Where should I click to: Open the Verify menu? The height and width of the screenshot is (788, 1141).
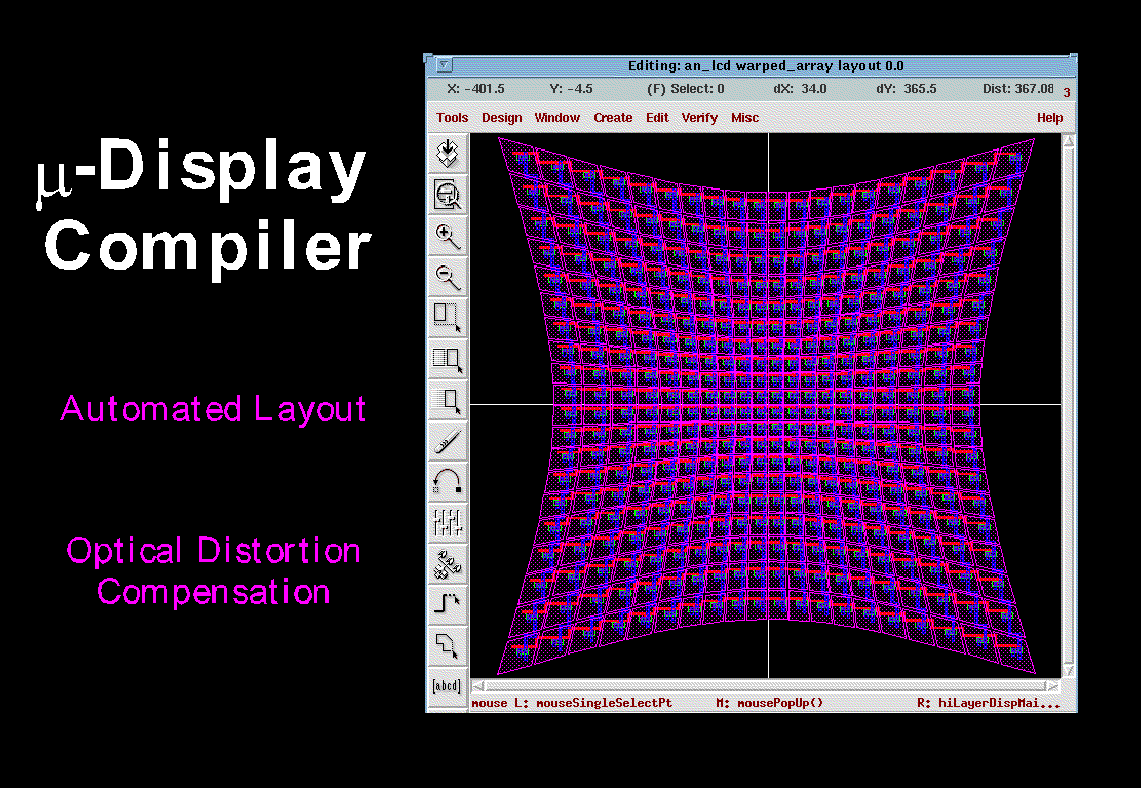tap(699, 118)
